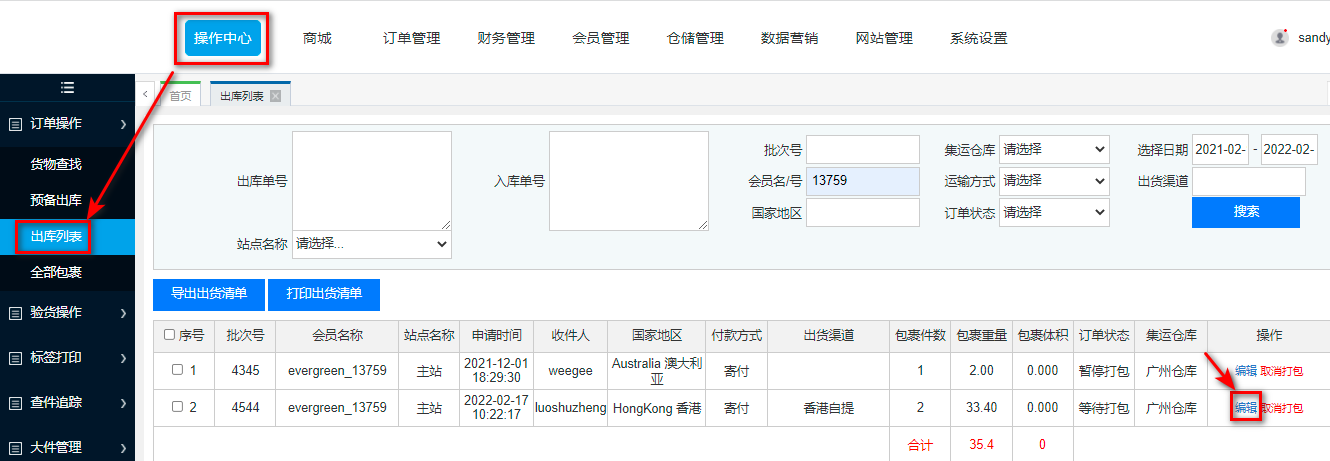Select 预备出库 in the sidebar
The image size is (1330, 461).
56,200
